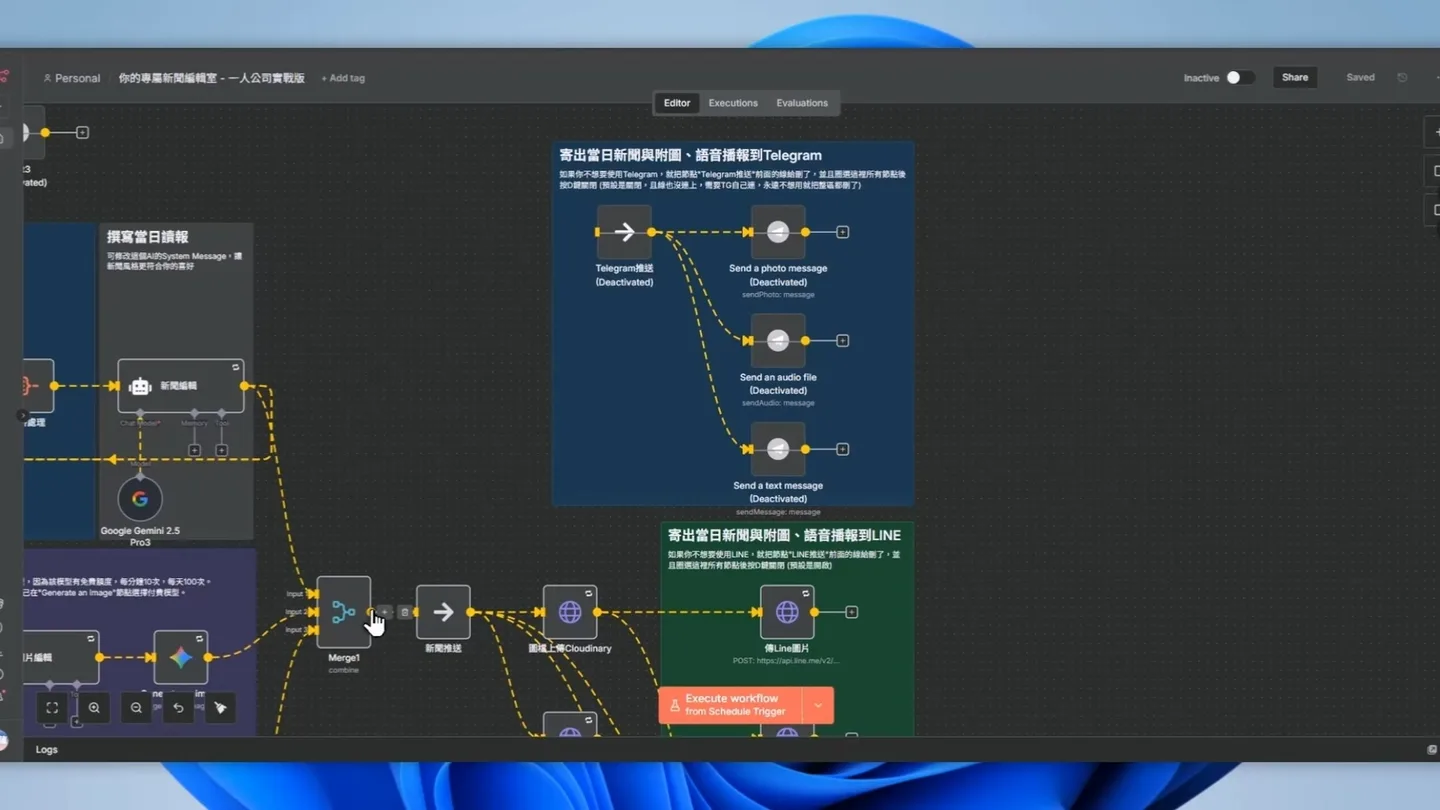Open the 新聞編輯 AI agent node

(x=181, y=386)
